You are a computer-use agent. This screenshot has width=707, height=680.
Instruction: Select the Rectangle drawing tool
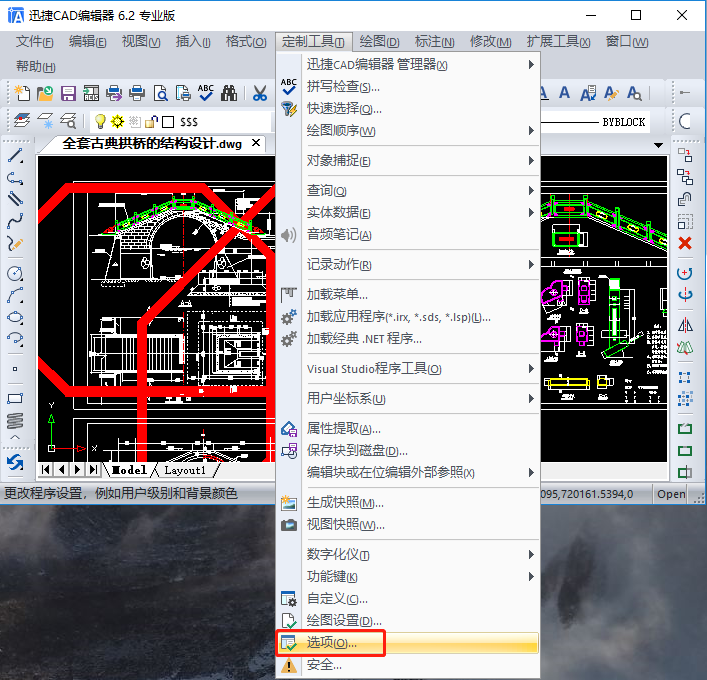(15, 398)
